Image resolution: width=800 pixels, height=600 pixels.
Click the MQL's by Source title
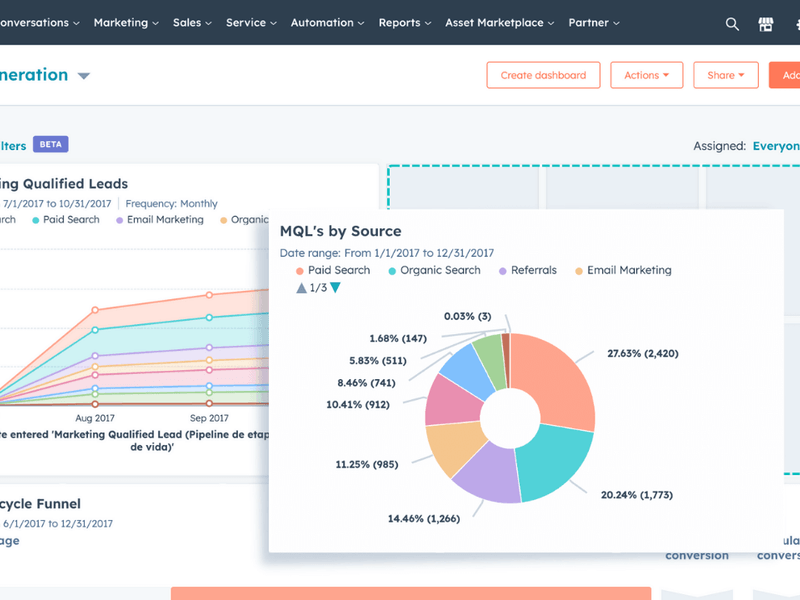(340, 231)
